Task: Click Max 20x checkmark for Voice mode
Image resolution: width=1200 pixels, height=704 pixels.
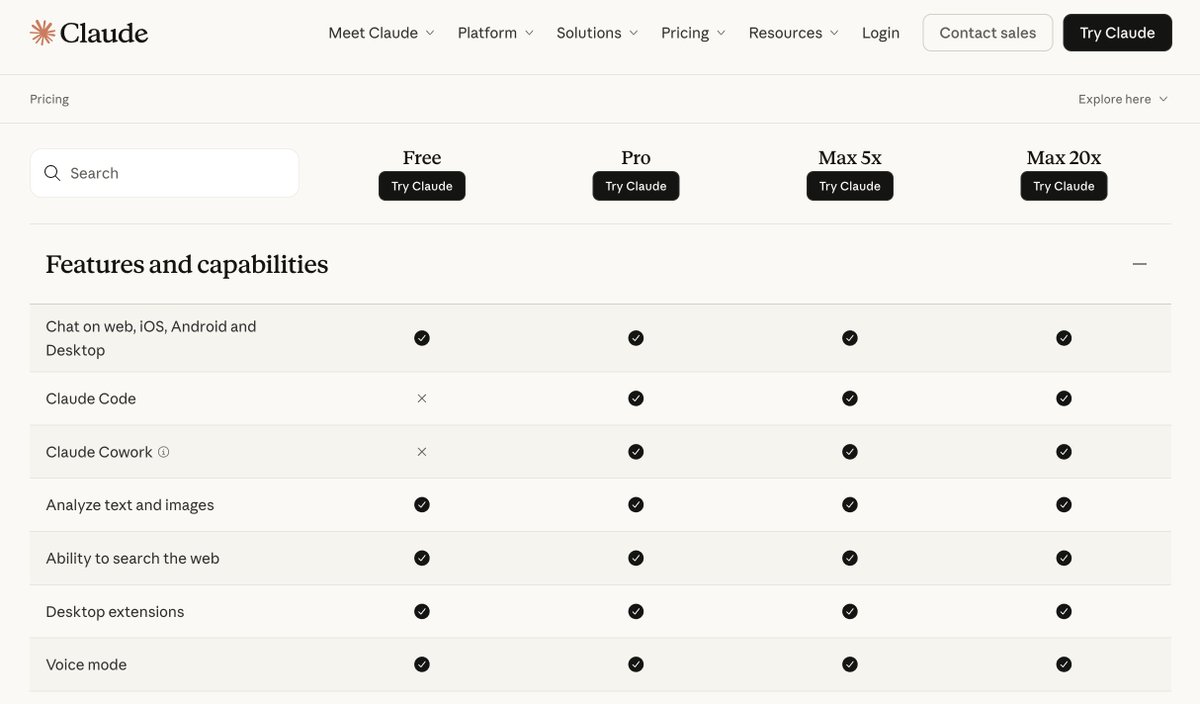Action: point(1064,664)
